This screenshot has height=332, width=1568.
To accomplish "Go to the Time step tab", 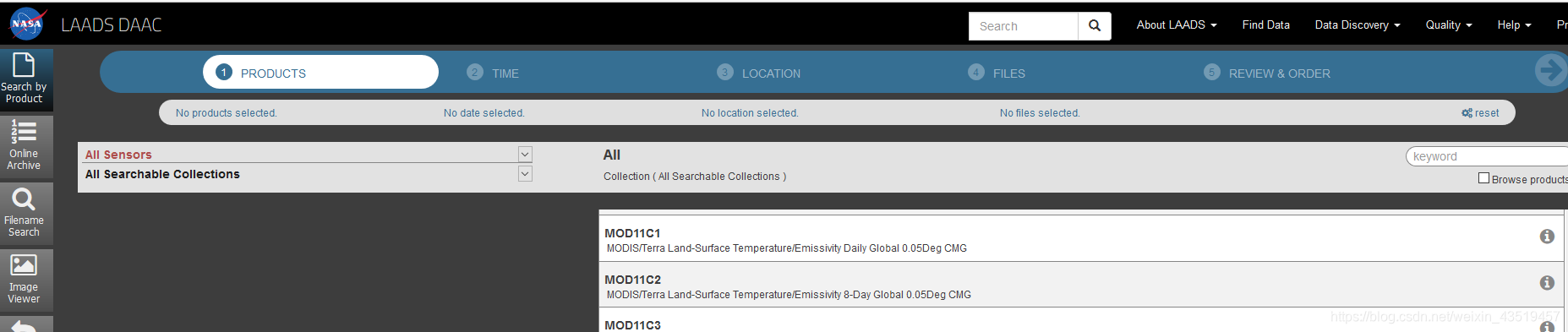I will point(493,73).
